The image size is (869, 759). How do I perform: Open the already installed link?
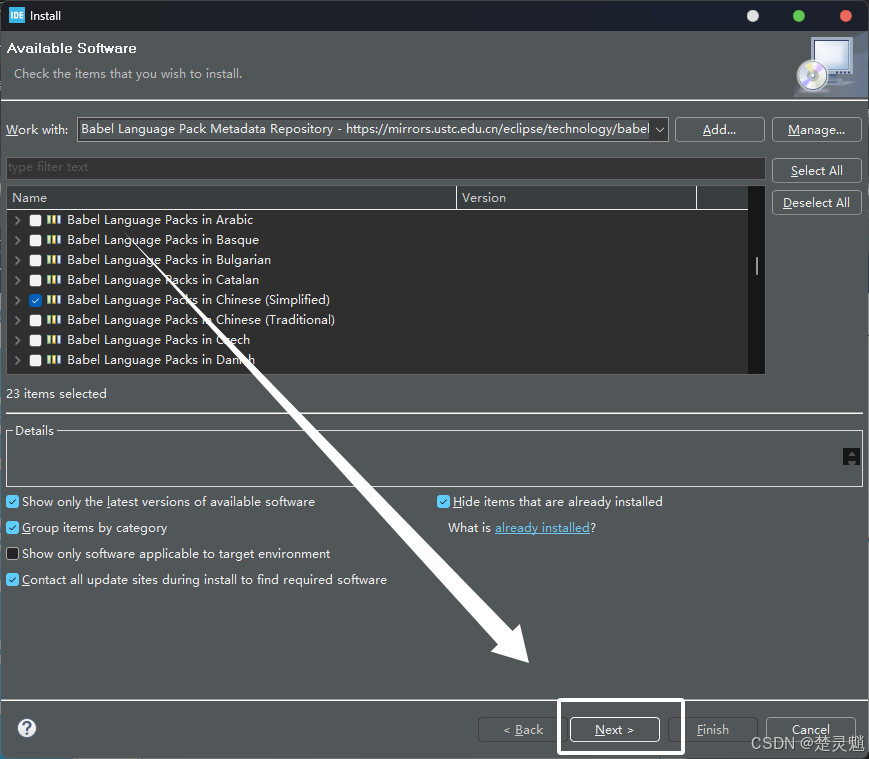click(542, 527)
